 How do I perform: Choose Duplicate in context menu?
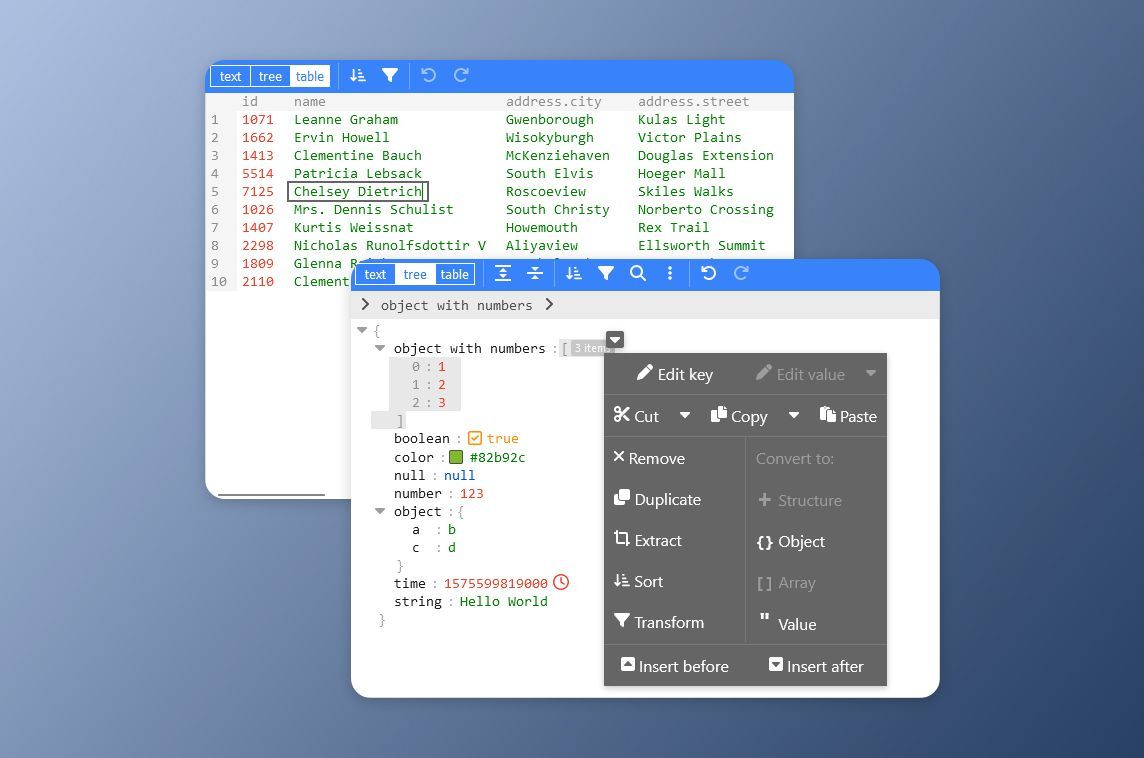657,498
